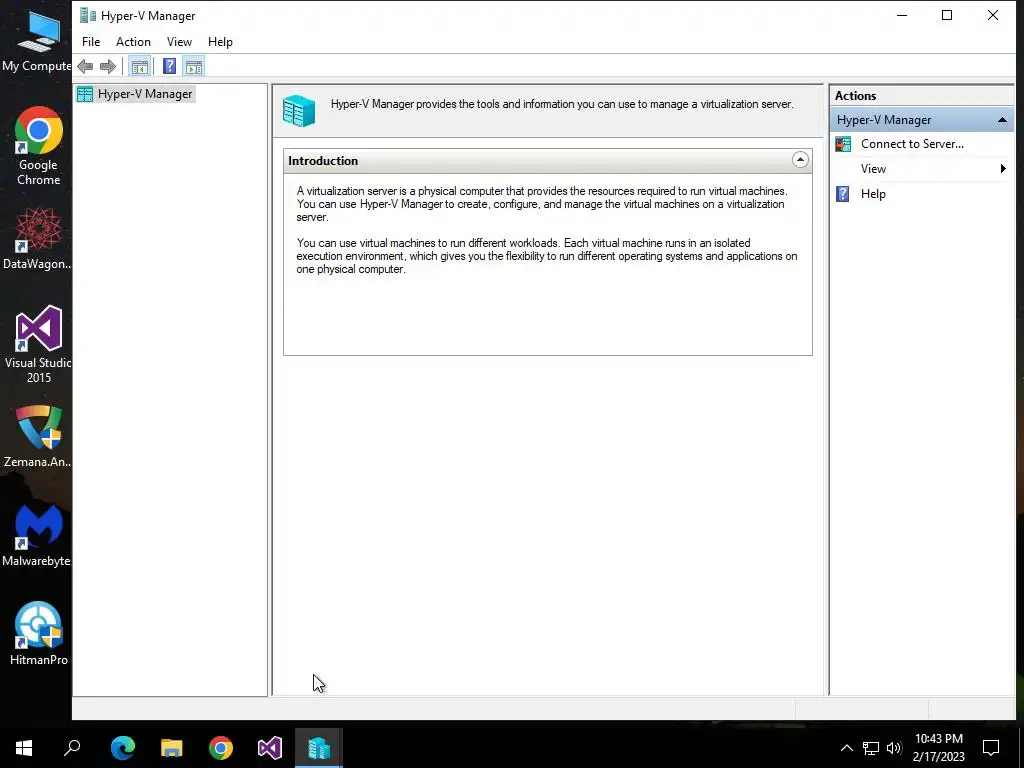Open the notification center icon
Viewport: 1024px width, 768px height.
pos(991,748)
